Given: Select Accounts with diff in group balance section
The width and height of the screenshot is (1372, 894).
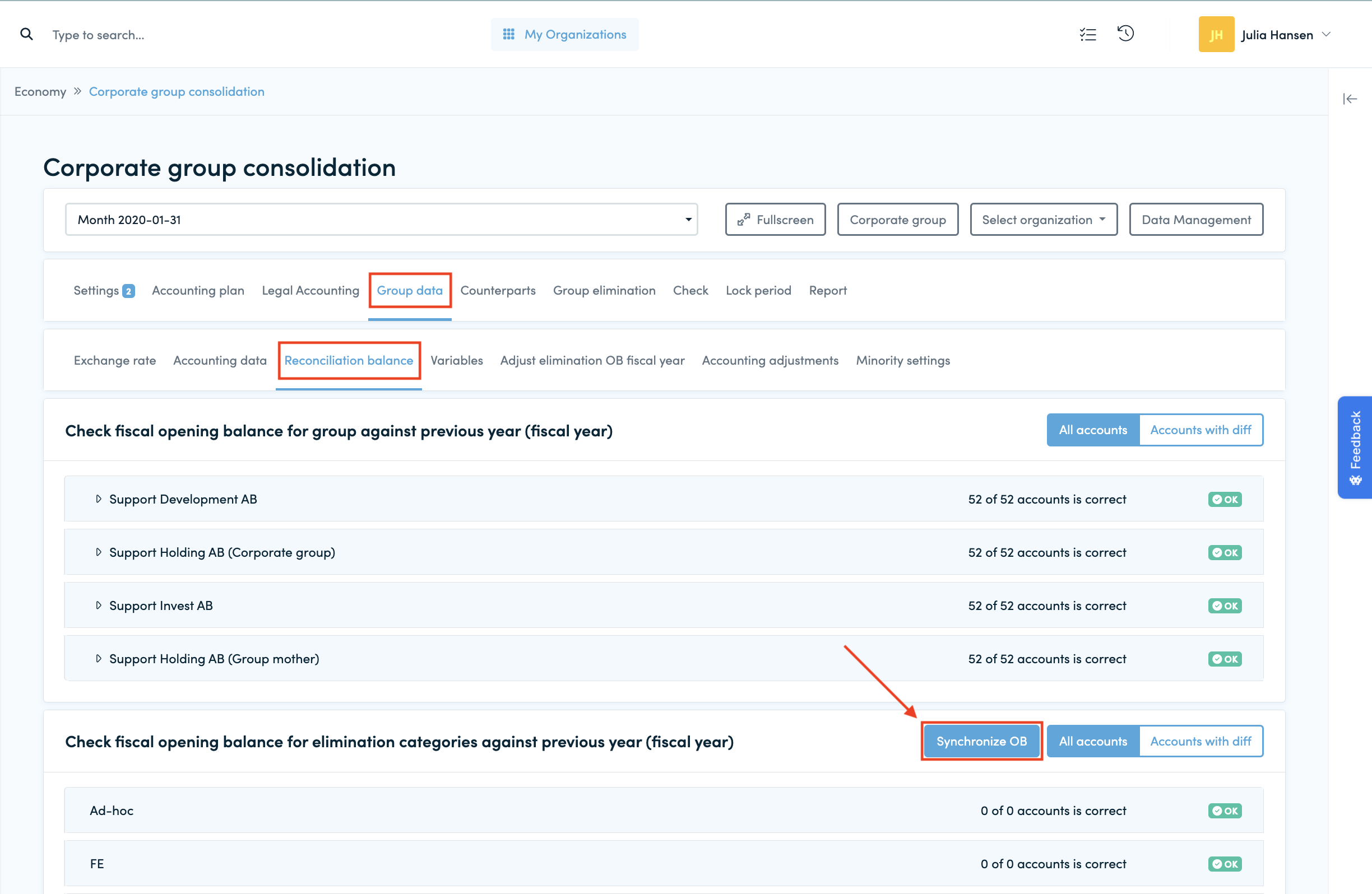Looking at the screenshot, I should [x=1201, y=430].
